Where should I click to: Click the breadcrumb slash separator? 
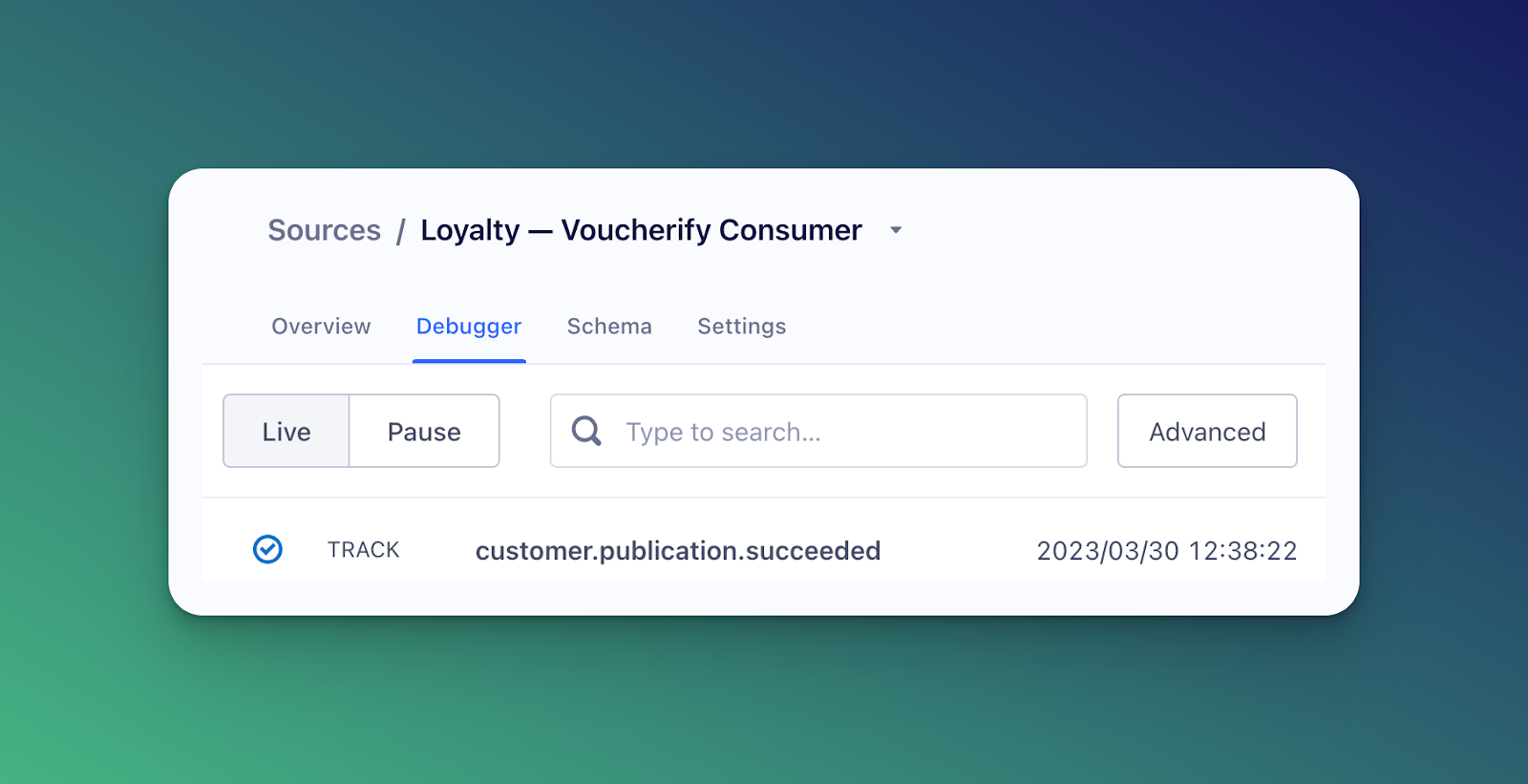(401, 231)
